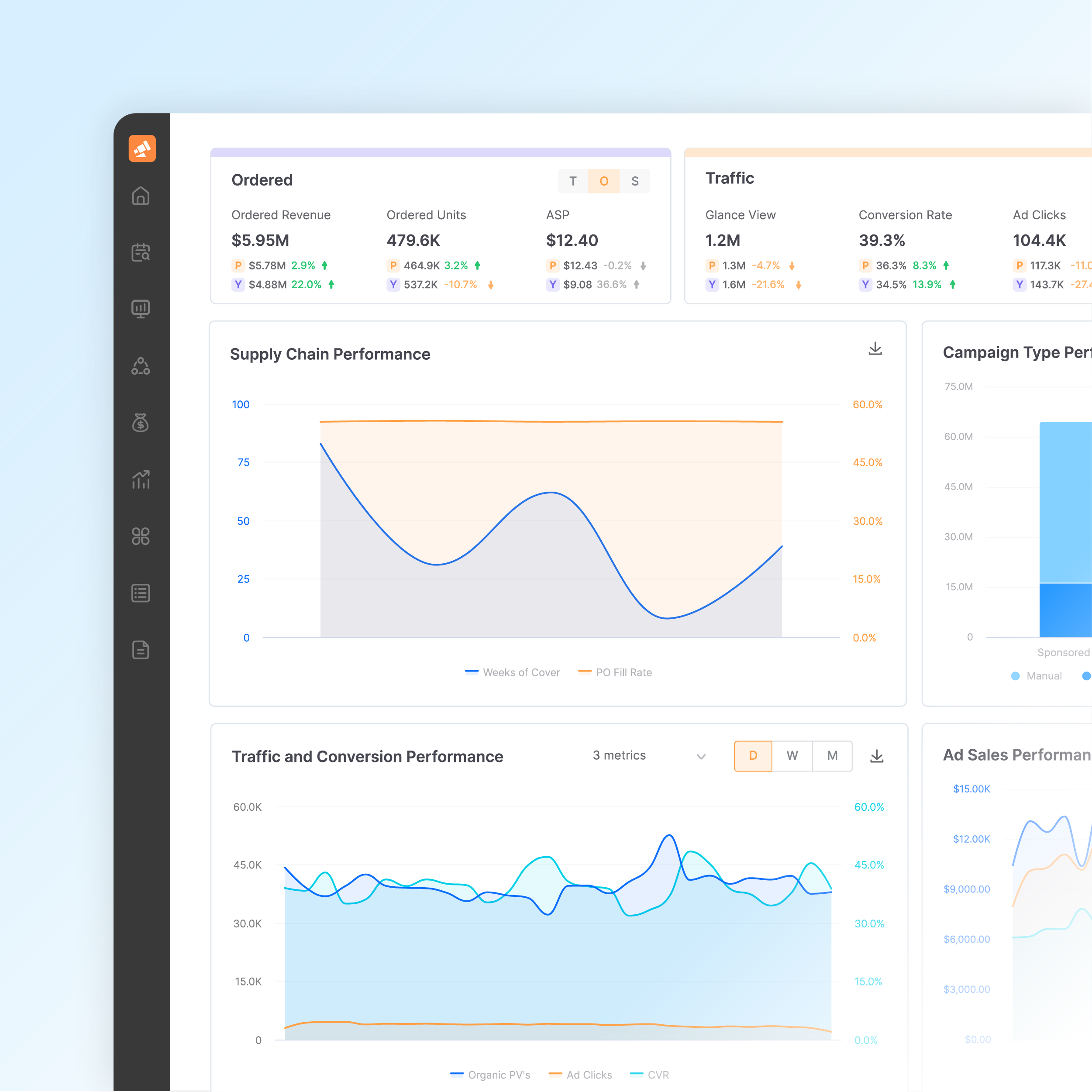Select the O toggle in Ordered card

604,182
